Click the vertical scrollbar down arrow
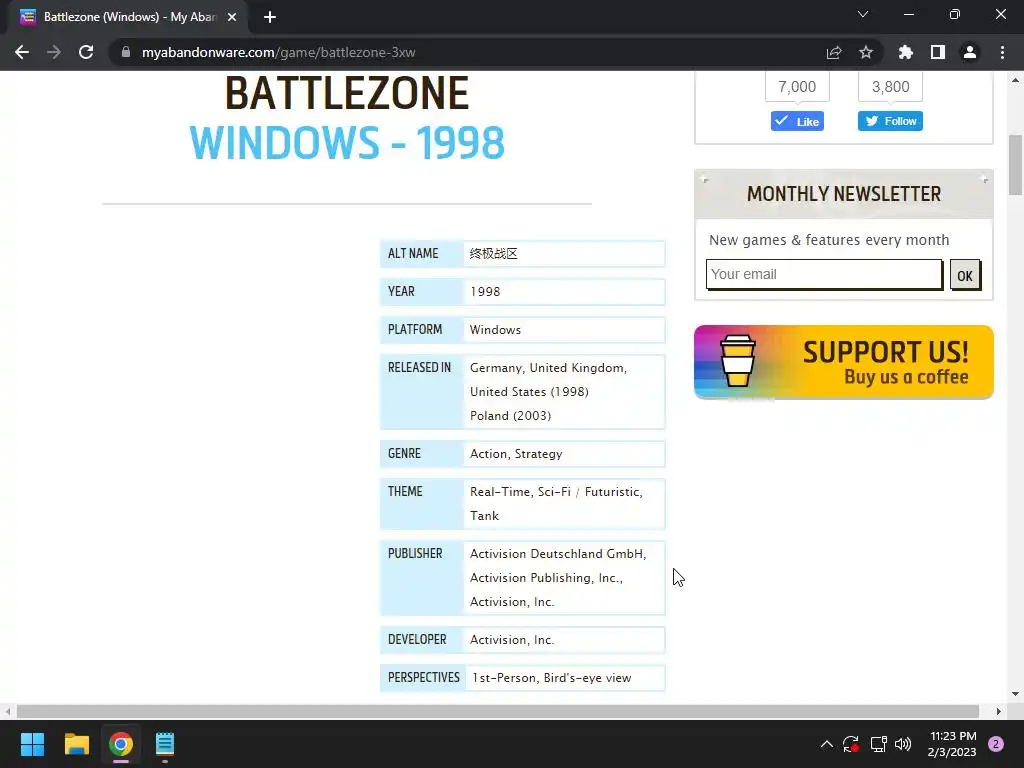This screenshot has height=768, width=1024. pos(1015,694)
